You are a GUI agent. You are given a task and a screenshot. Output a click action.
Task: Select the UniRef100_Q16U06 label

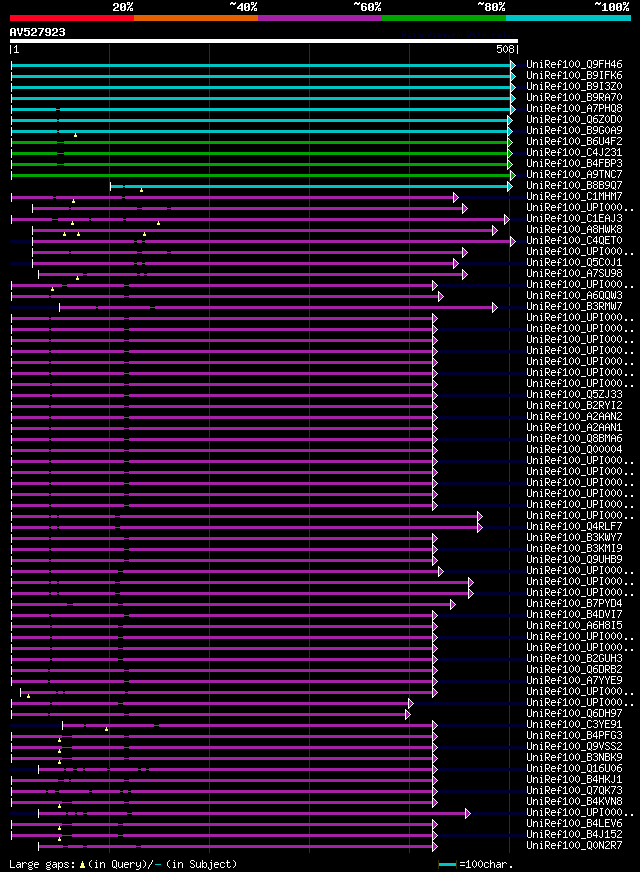(574, 769)
